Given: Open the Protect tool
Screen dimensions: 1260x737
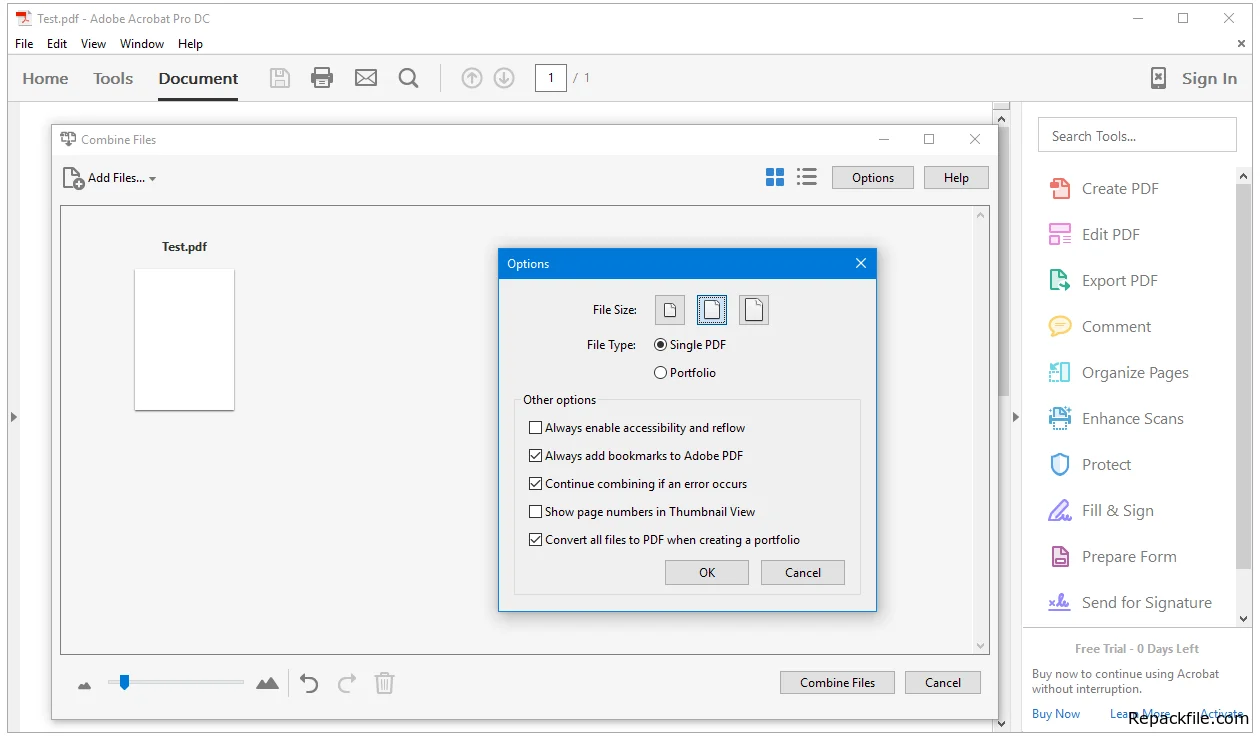Looking at the screenshot, I should (x=1089, y=464).
